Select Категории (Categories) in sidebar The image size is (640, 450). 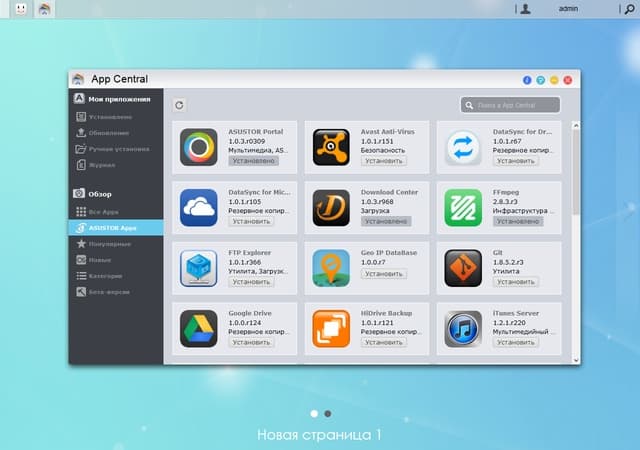coord(116,276)
